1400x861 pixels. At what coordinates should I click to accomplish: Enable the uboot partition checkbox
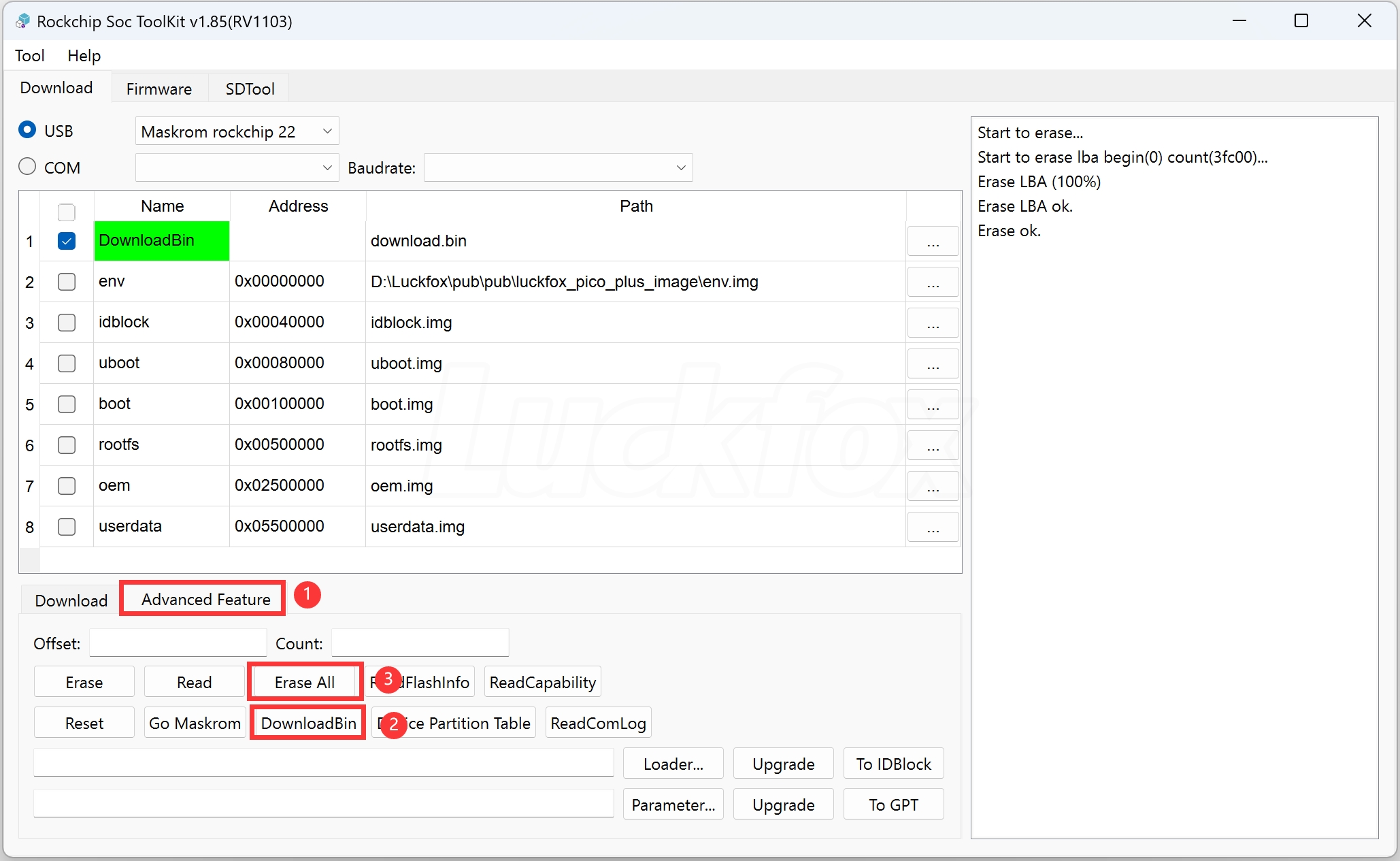pos(67,363)
